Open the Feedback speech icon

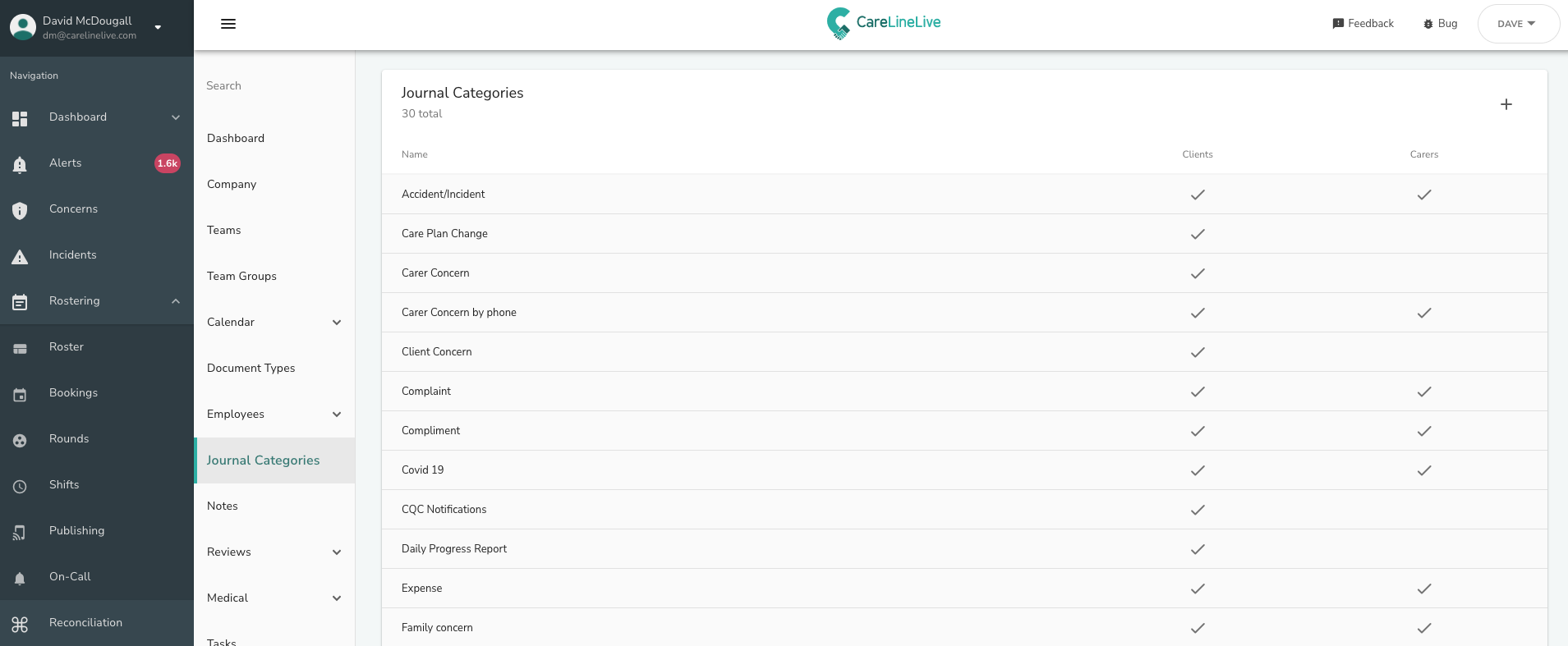coord(1338,24)
